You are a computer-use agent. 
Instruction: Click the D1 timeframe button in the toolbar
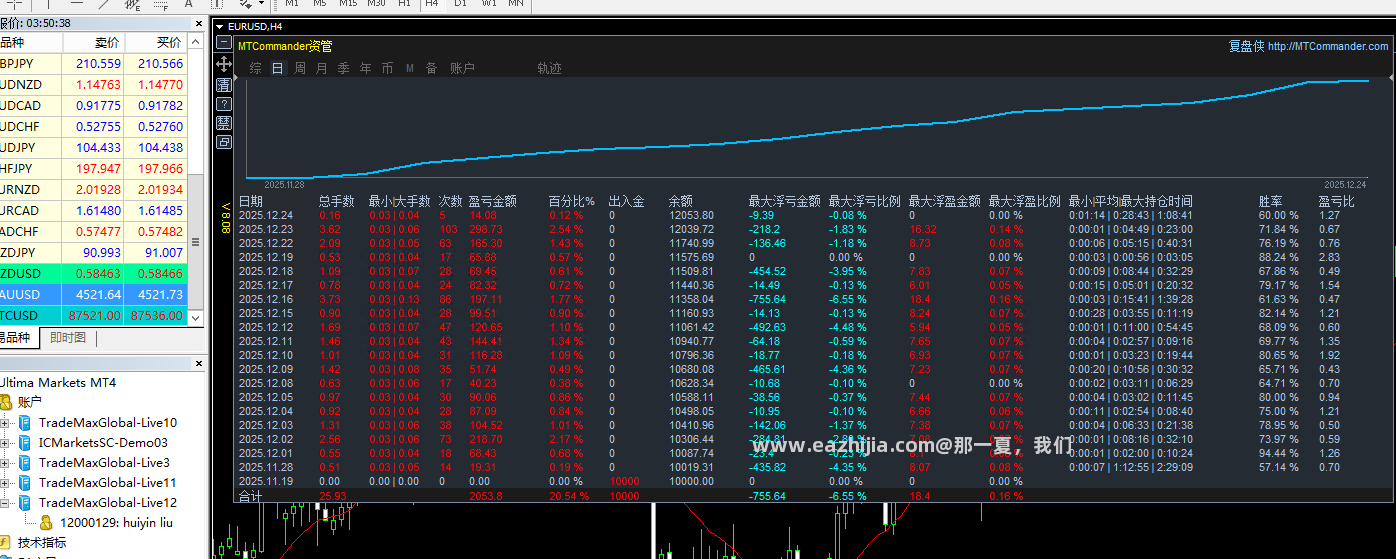pyautogui.click(x=460, y=4)
